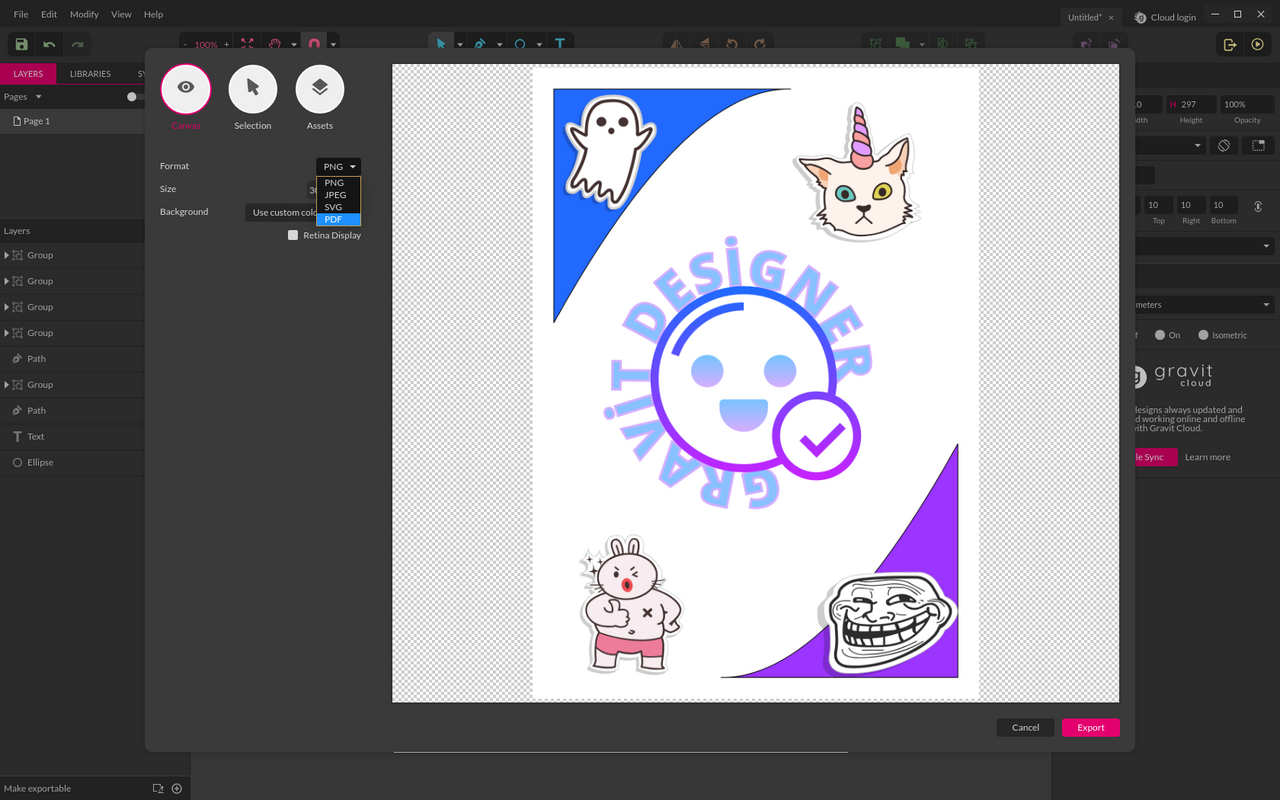
Task: Click the Opacity field showing 100%
Action: click(1246, 104)
